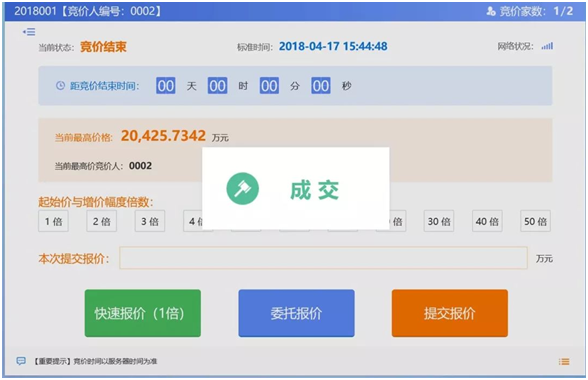Click the network signal strength icon

pos(547,46)
